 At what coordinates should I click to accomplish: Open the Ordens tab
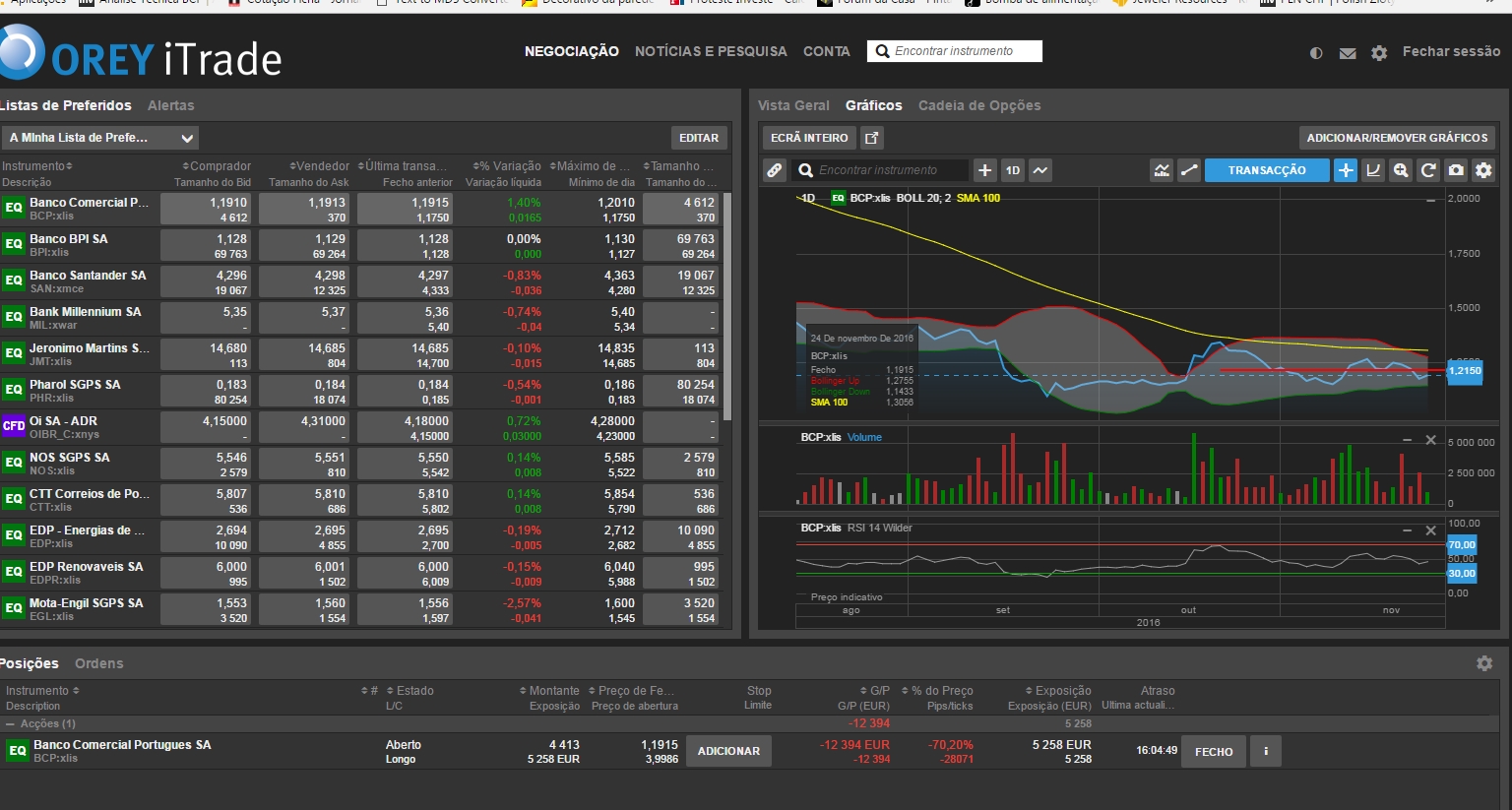pos(98,663)
